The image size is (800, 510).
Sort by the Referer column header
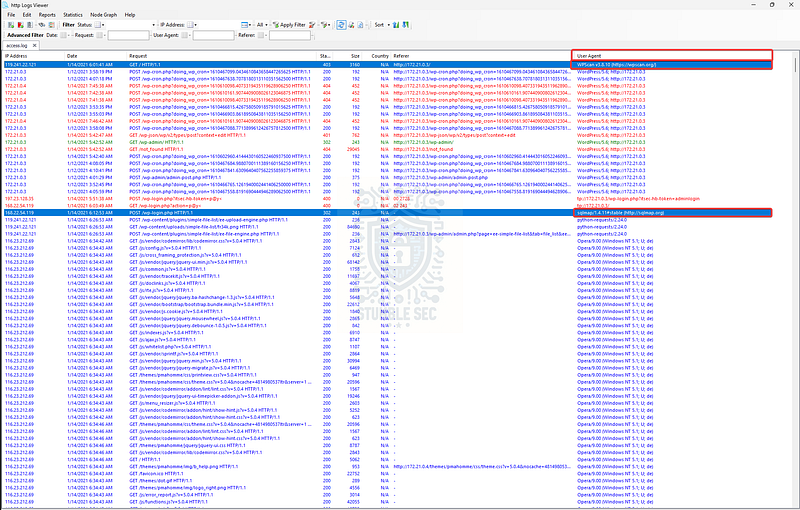tap(482, 56)
